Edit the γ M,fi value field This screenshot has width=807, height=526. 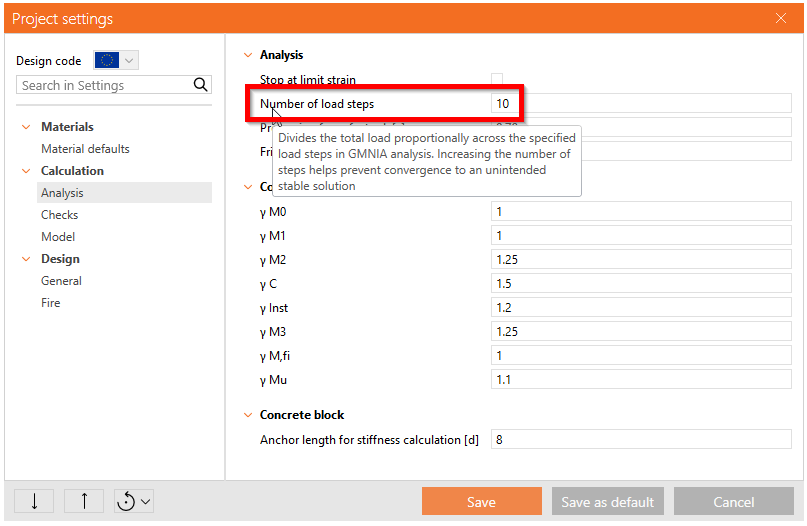(641, 356)
